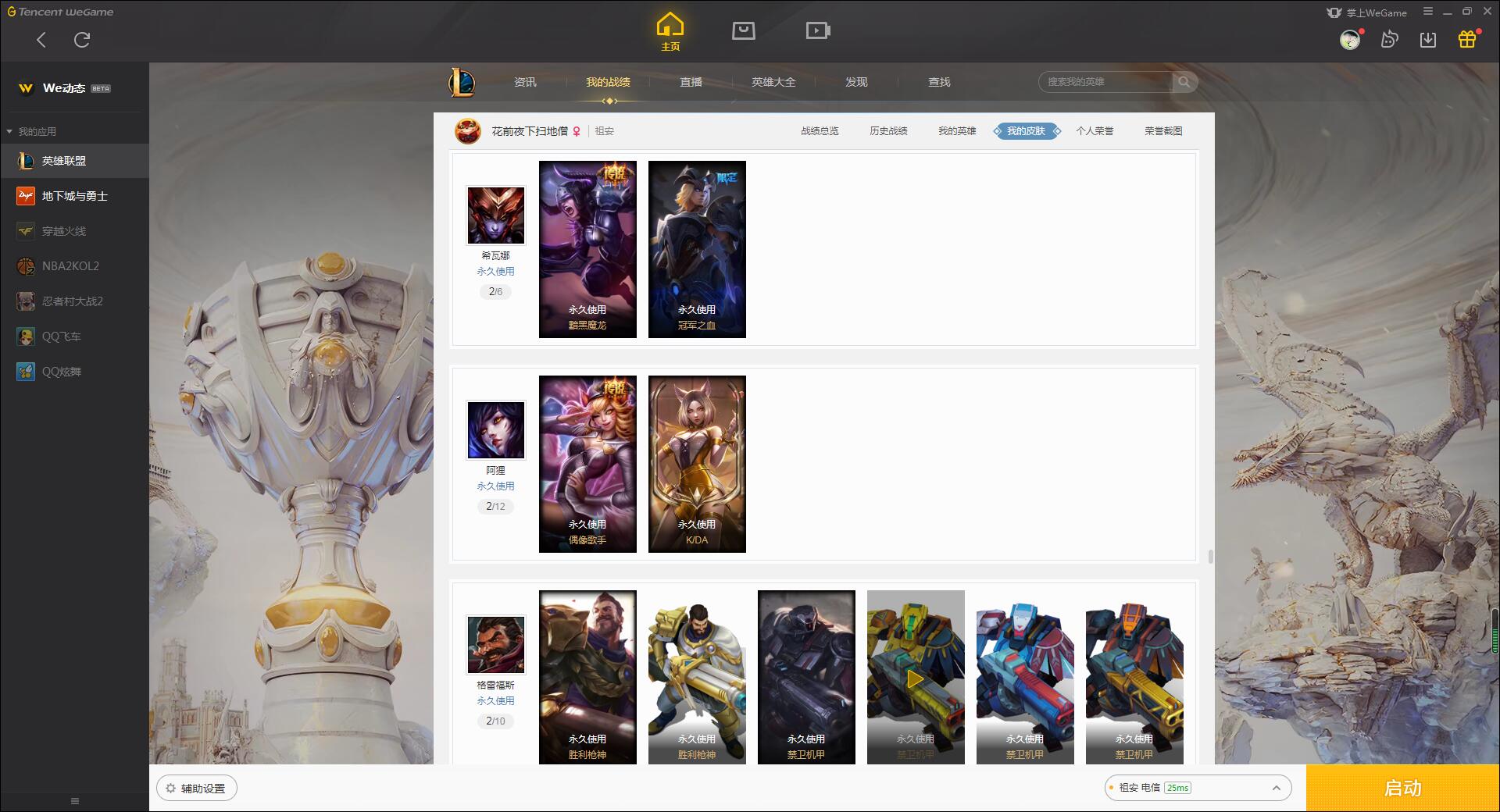Open the 我的英雄 sub-tab

[957, 131]
